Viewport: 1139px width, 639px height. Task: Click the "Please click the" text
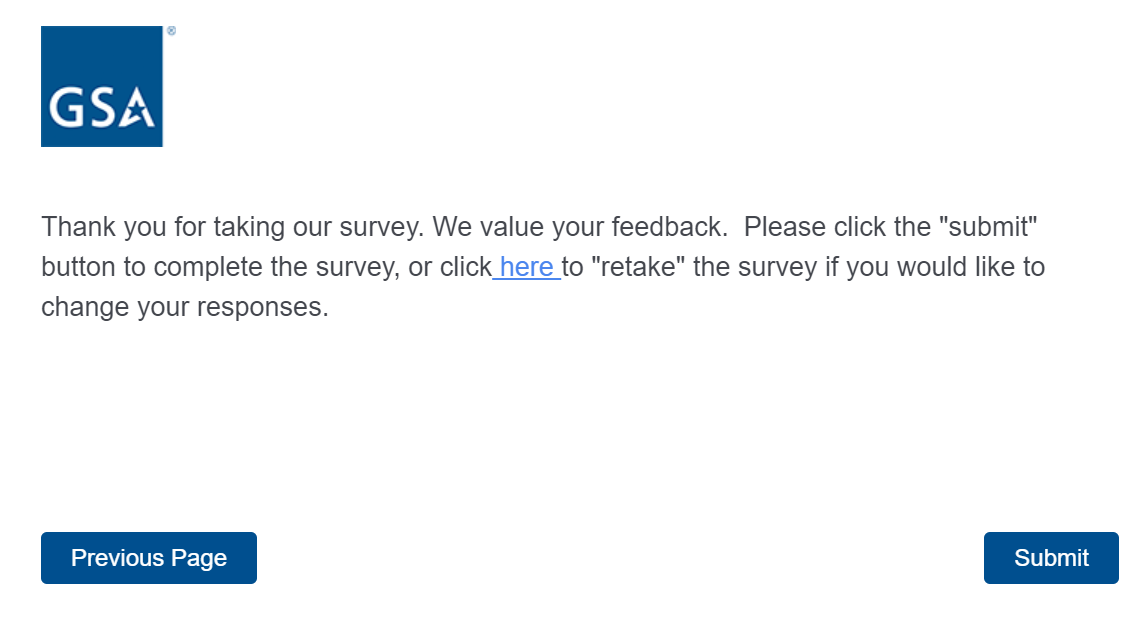click(x=823, y=227)
